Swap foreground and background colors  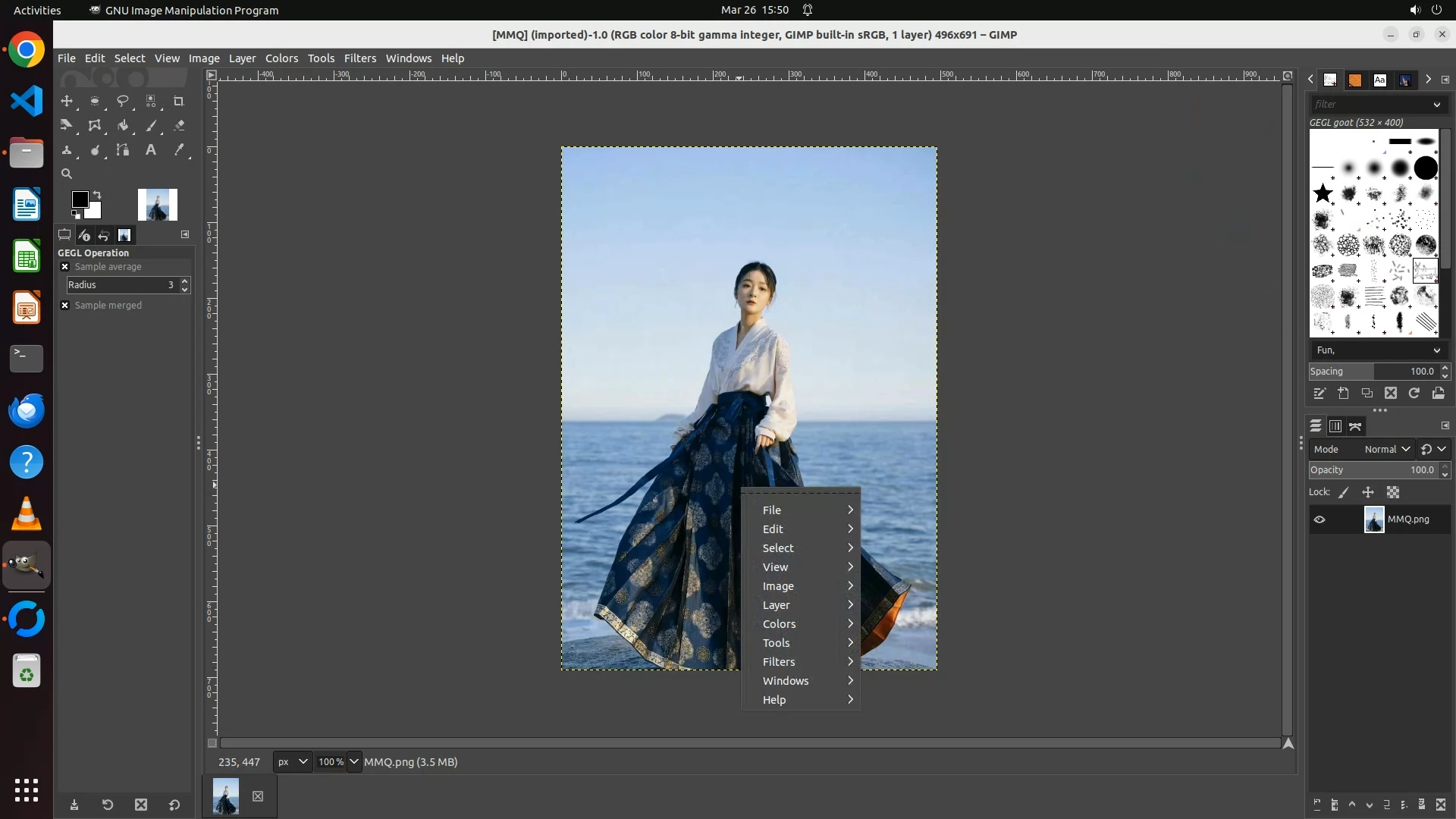point(97,195)
